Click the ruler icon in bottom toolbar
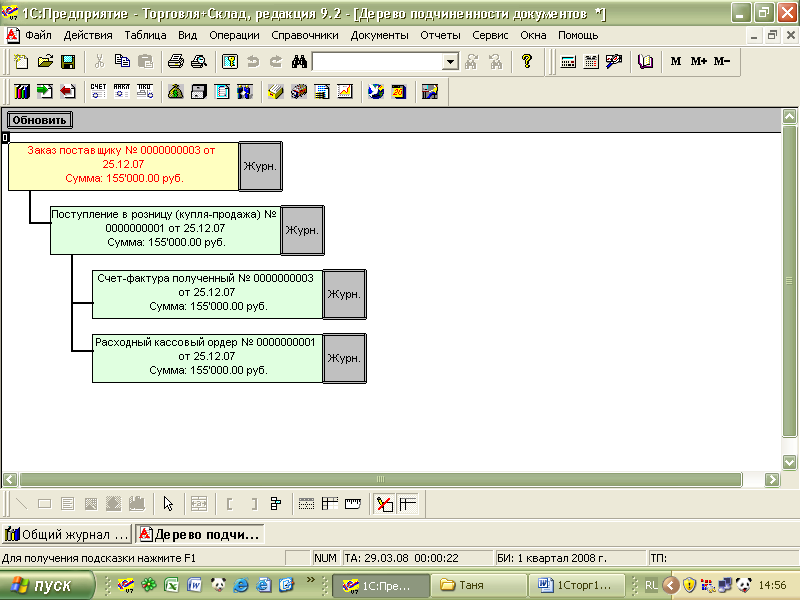The image size is (800, 600). click(353, 504)
